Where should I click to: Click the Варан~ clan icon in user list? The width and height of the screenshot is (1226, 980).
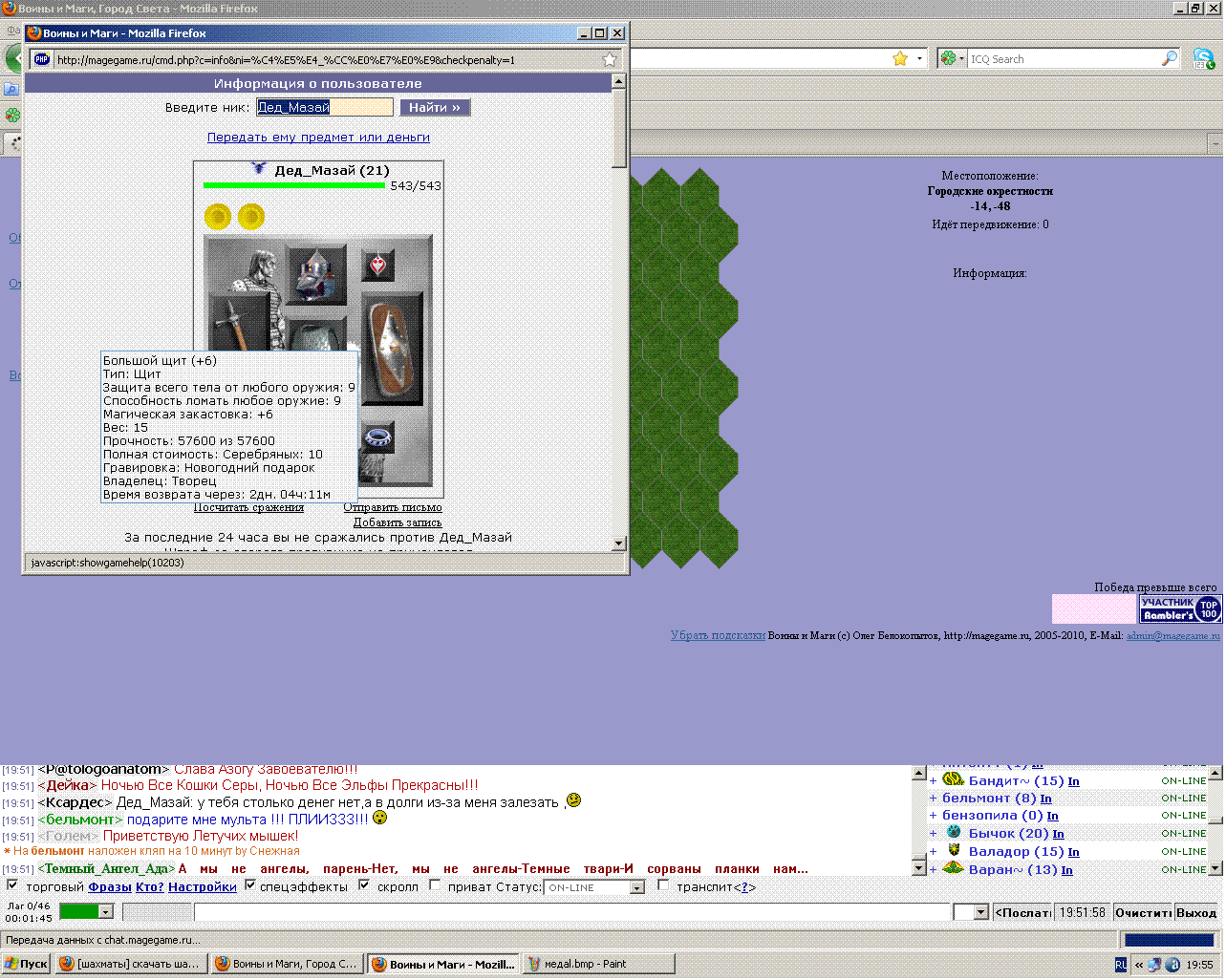(x=953, y=868)
